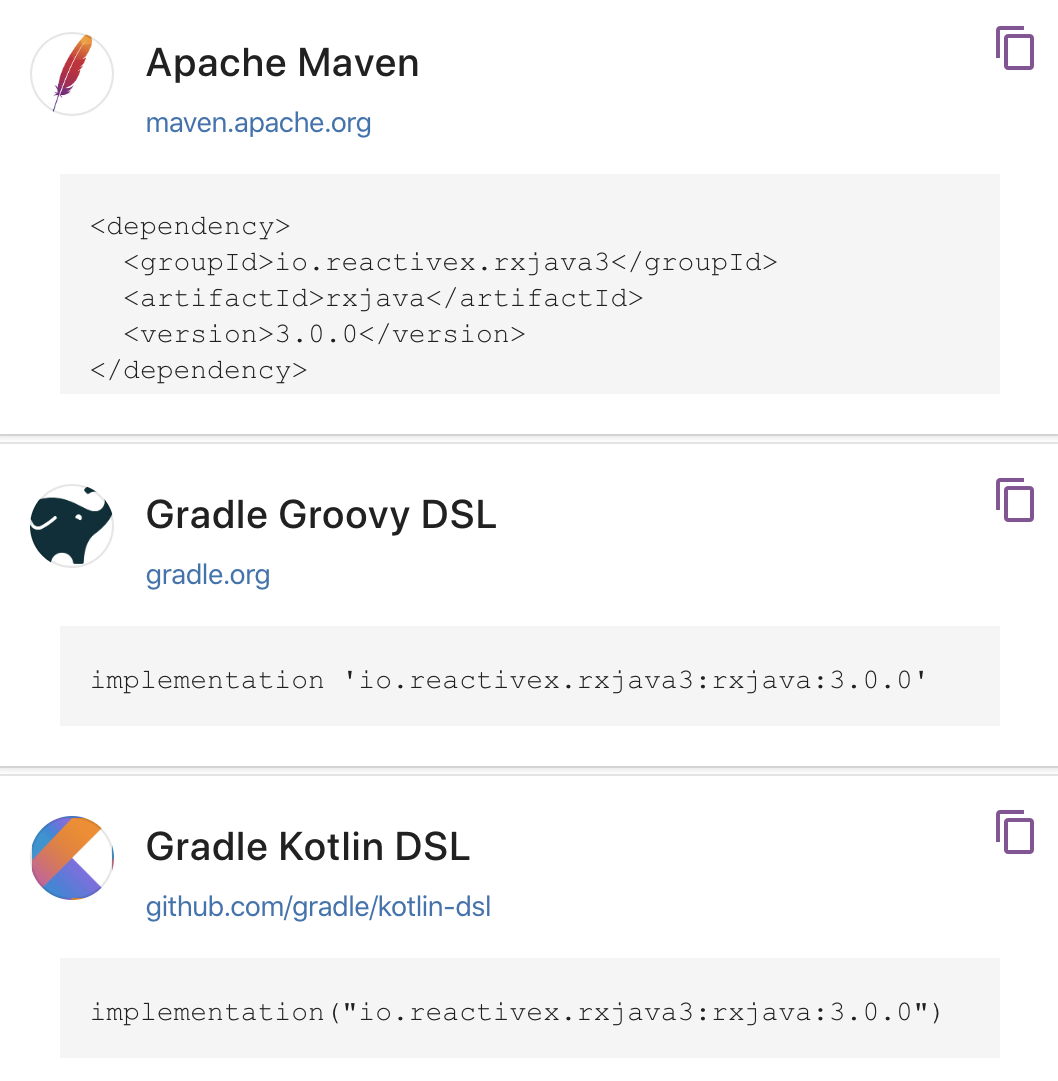1058x1081 pixels.
Task: Copy the Gradle Groovy DSL snippet
Action: pyautogui.click(x=1015, y=500)
